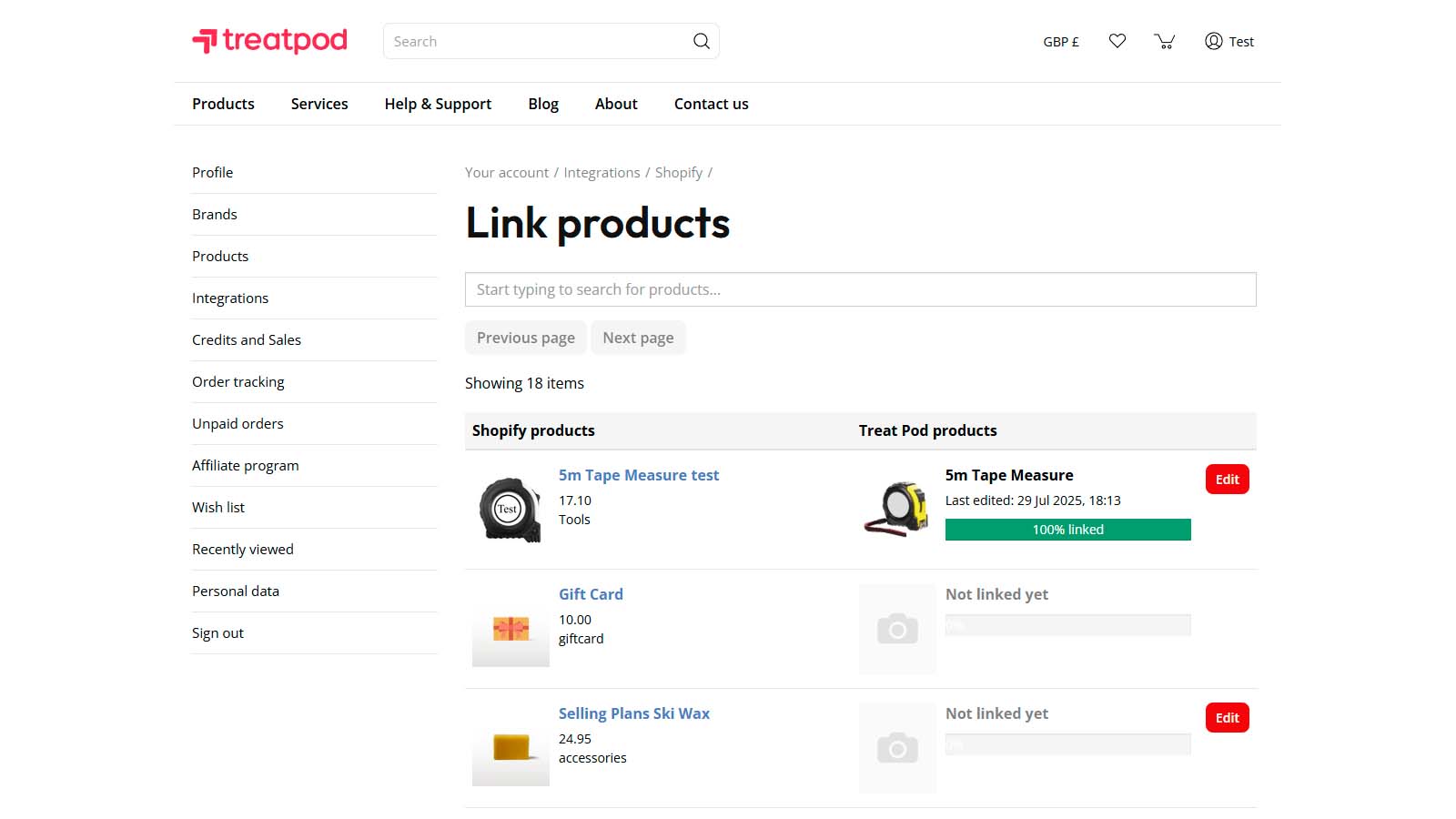Click the Treat Pod 5m Tape Measure image
The image size is (1456, 819).
click(897, 510)
